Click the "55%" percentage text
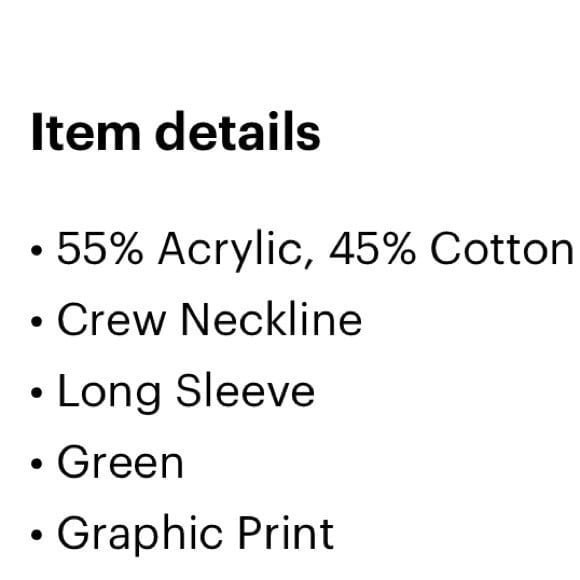This screenshot has height=580, width=580. pos(100,248)
